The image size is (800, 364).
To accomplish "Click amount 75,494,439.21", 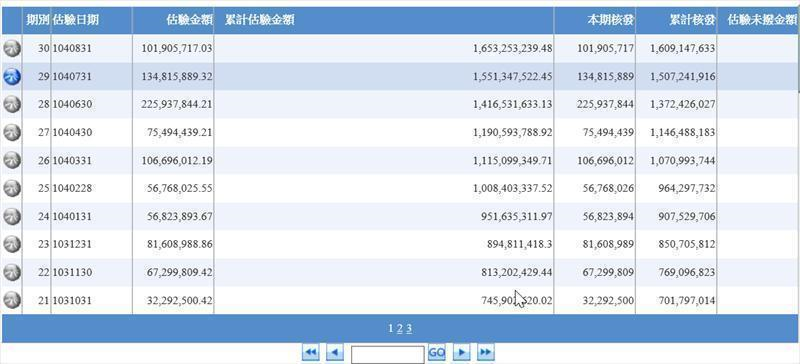I will tap(180, 133).
